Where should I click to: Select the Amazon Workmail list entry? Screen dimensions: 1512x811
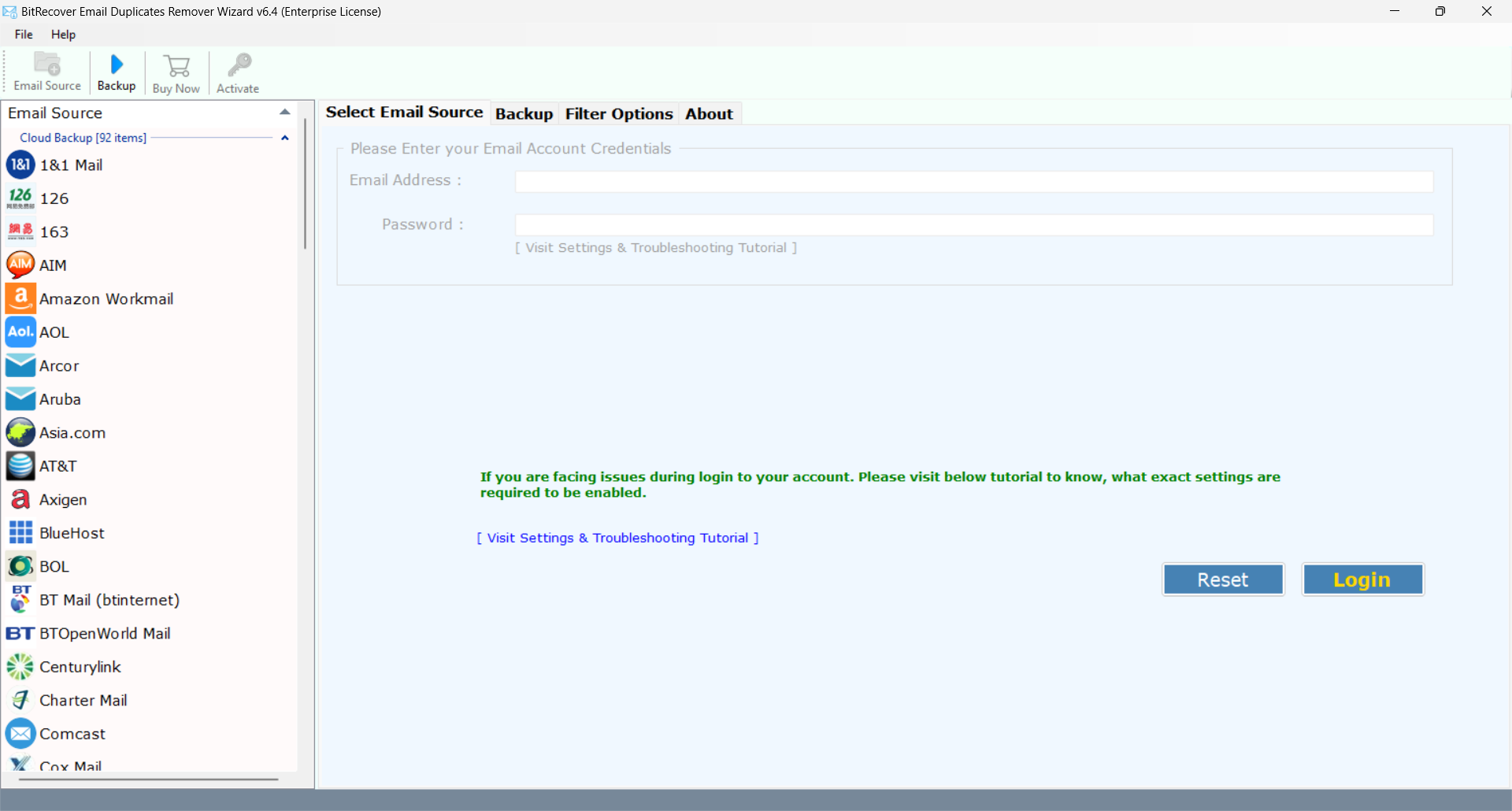point(106,299)
